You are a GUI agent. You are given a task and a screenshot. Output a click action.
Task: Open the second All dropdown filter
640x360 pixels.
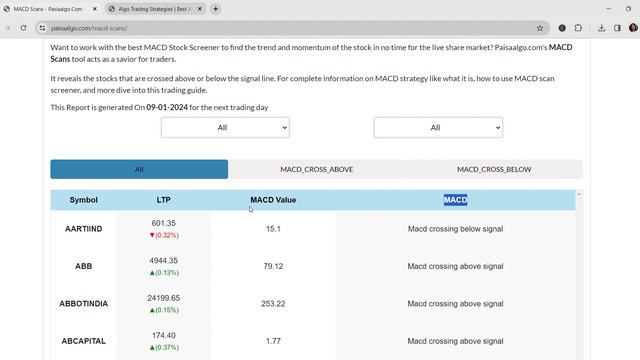(x=438, y=127)
